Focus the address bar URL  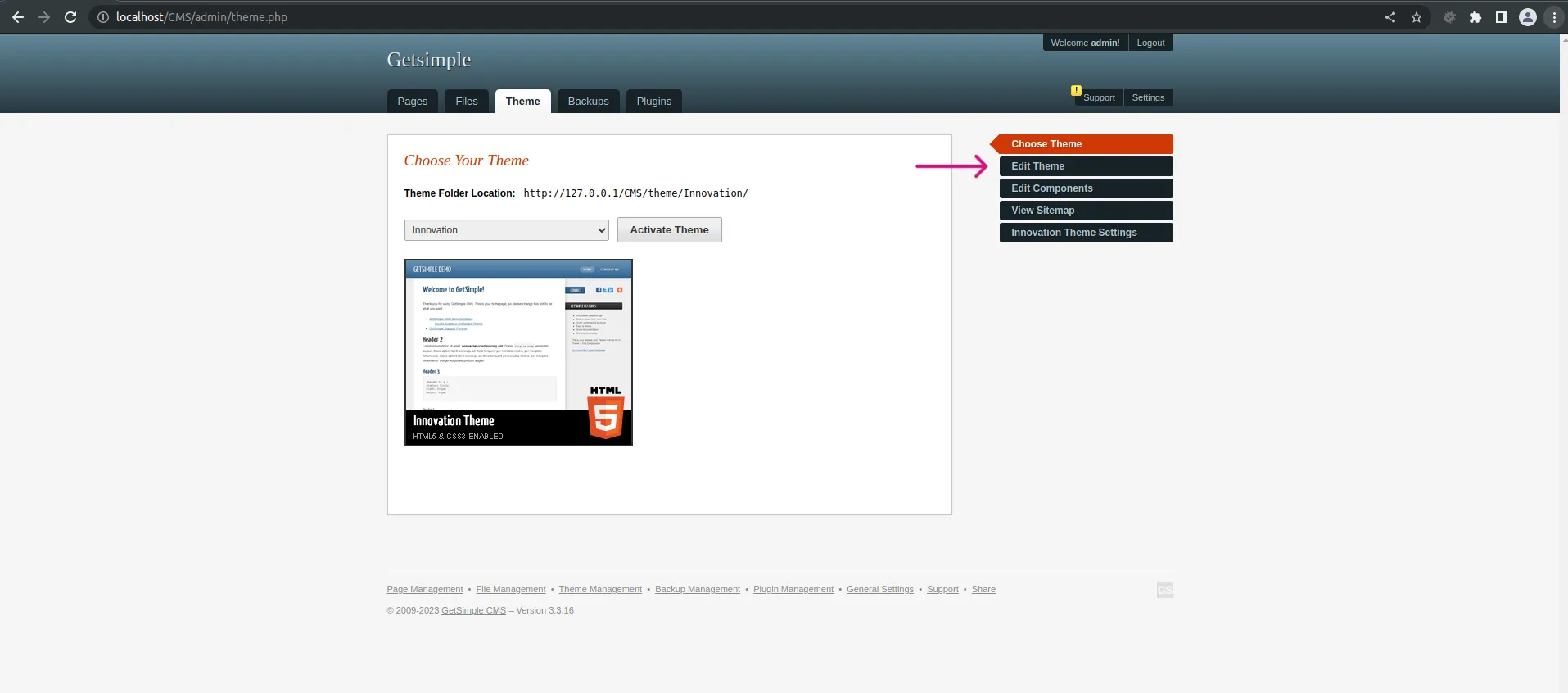pyautogui.click(x=201, y=17)
